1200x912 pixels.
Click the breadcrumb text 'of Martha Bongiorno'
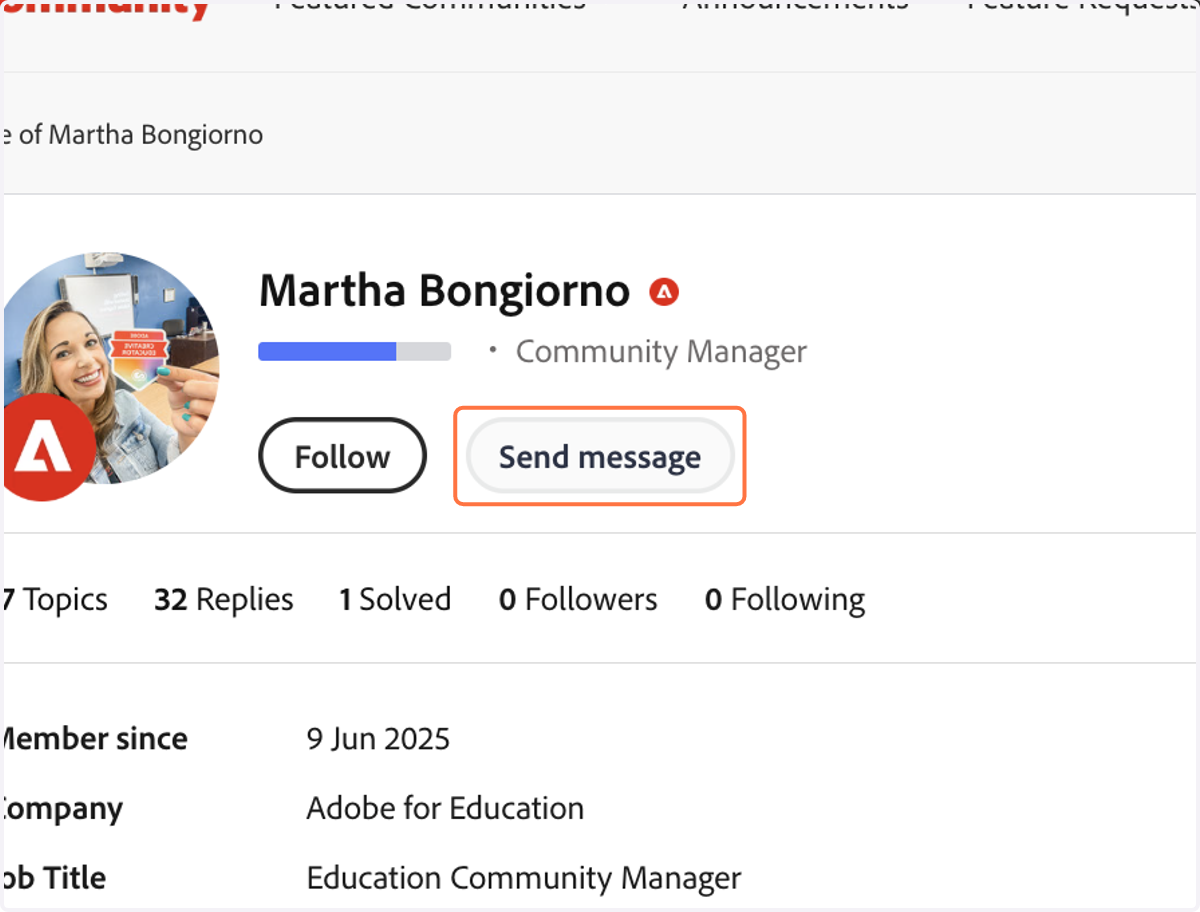pyautogui.click(x=140, y=134)
